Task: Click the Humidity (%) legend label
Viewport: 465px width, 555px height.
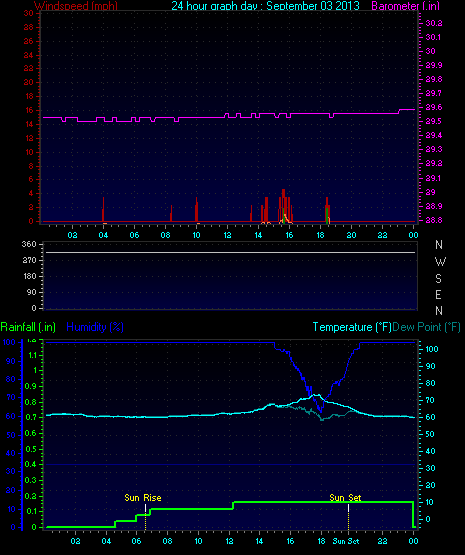Action: pos(95,327)
